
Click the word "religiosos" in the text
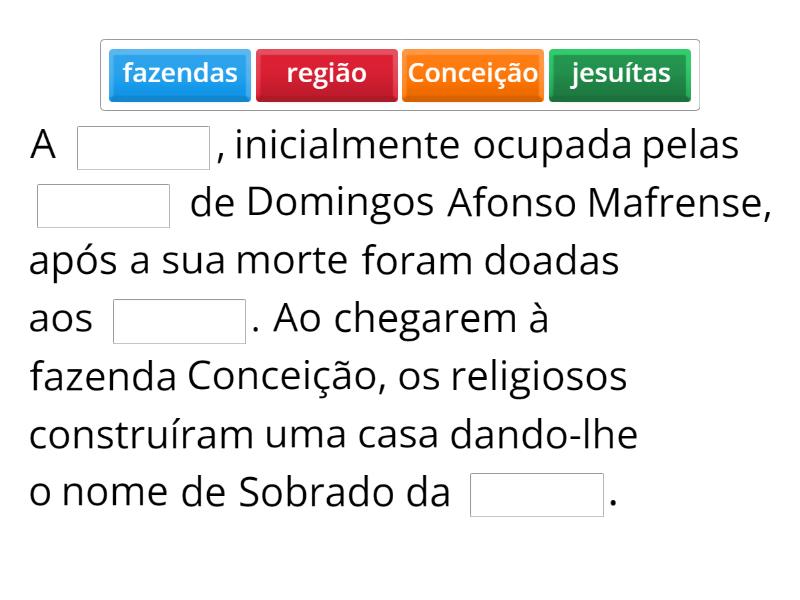[539, 378]
